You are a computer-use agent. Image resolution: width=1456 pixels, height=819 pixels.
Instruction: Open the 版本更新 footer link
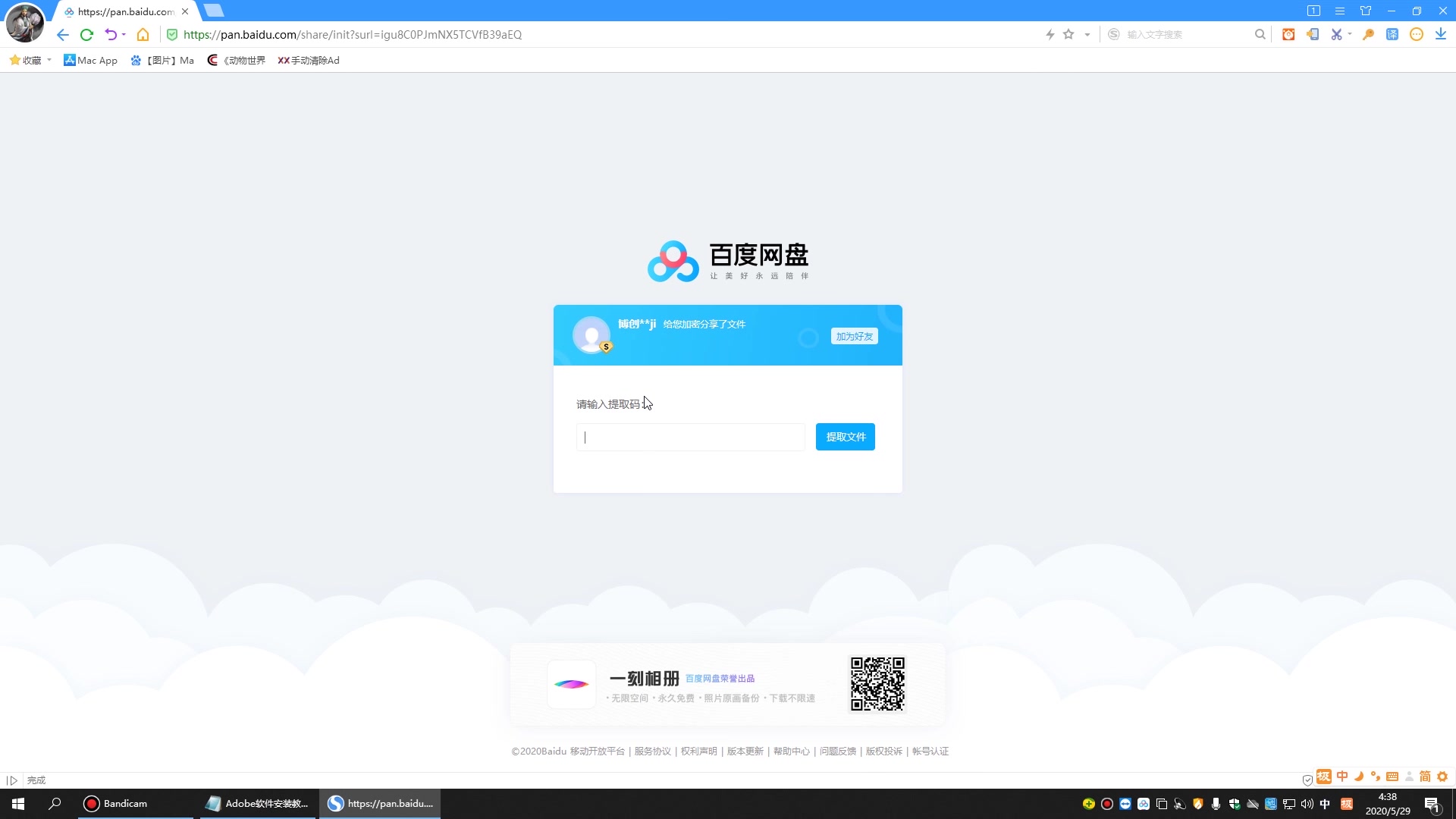point(745,752)
